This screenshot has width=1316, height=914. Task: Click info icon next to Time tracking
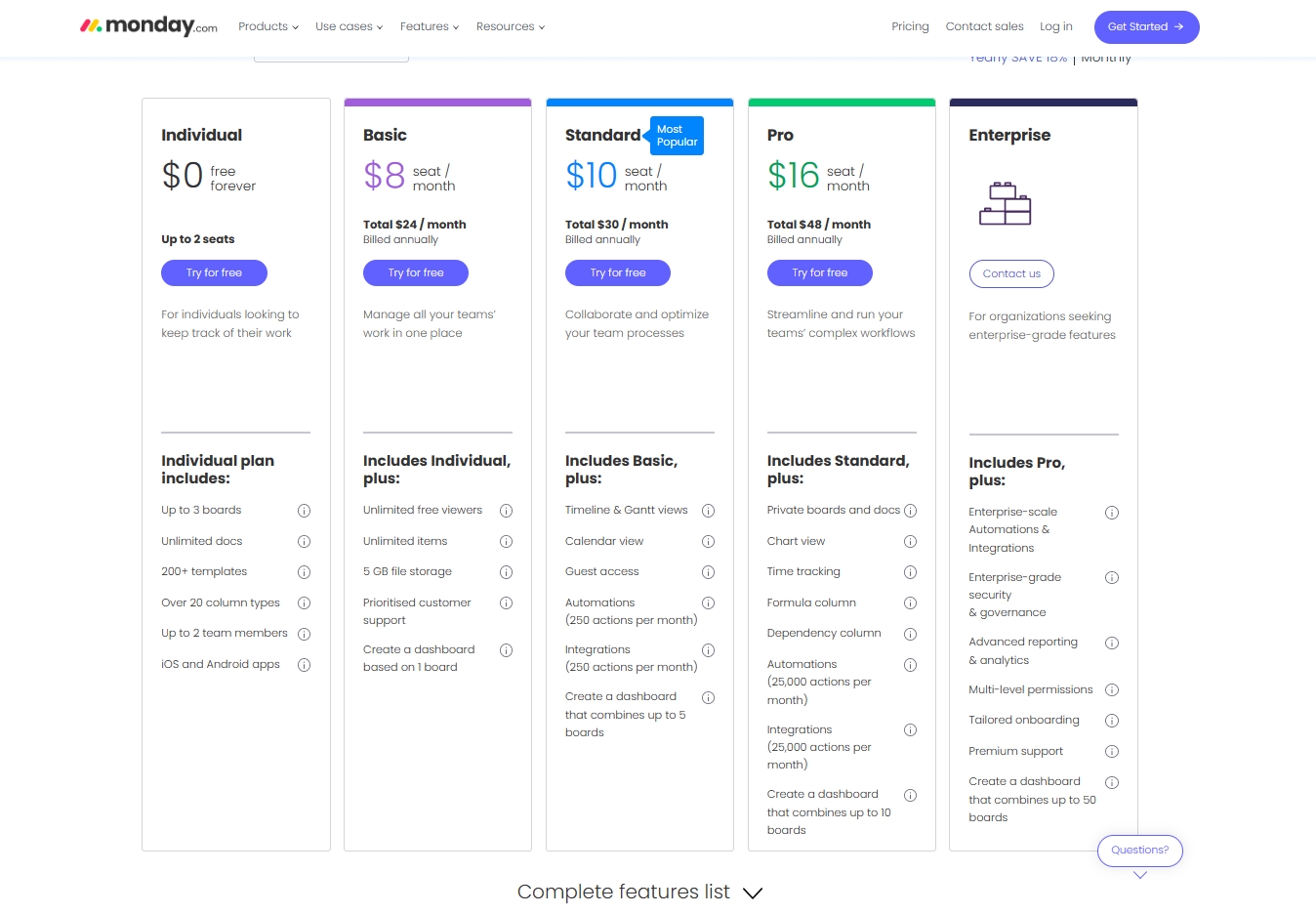pyautogui.click(x=910, y=572)
